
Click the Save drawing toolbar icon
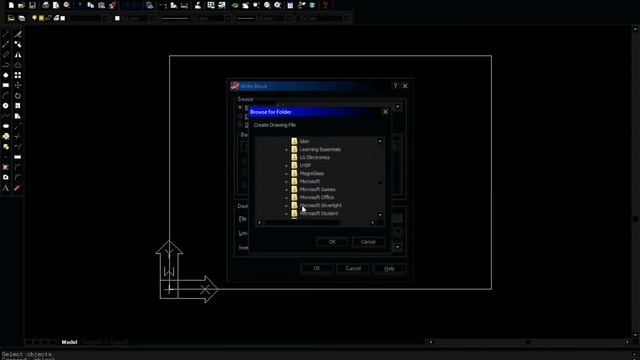pos(32,5)
